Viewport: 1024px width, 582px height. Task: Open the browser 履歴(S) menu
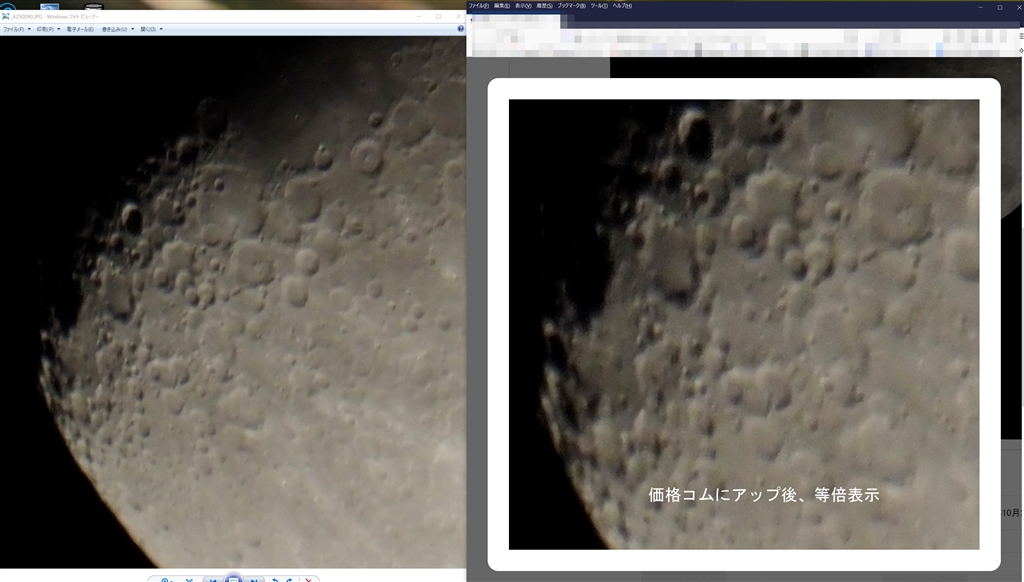(545, 6)
